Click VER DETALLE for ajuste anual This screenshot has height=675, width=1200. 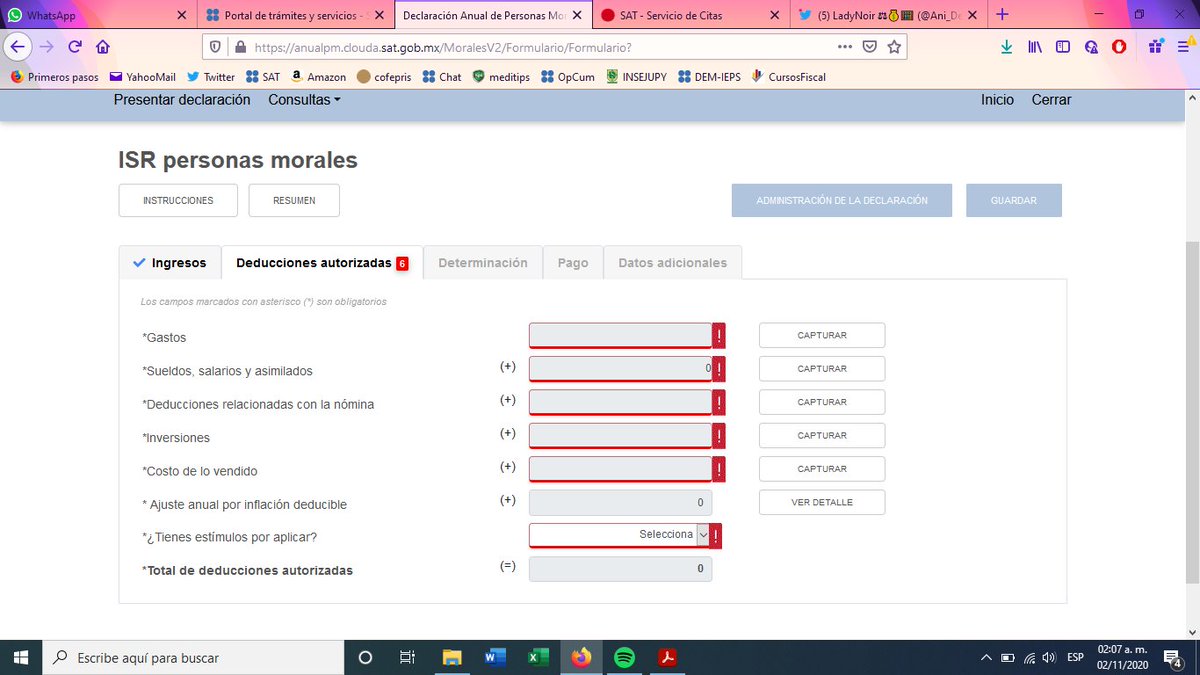tap(822, 502)
